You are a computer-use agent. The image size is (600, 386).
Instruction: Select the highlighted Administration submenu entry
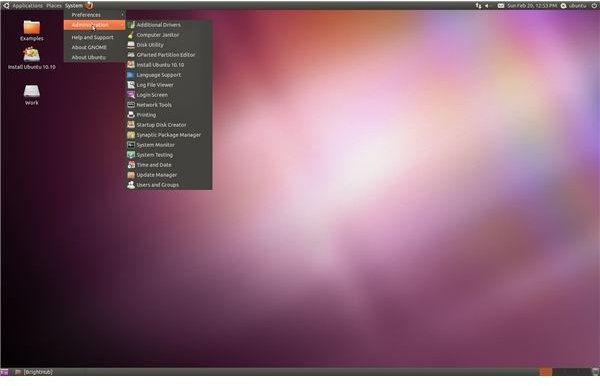point(95,25)
